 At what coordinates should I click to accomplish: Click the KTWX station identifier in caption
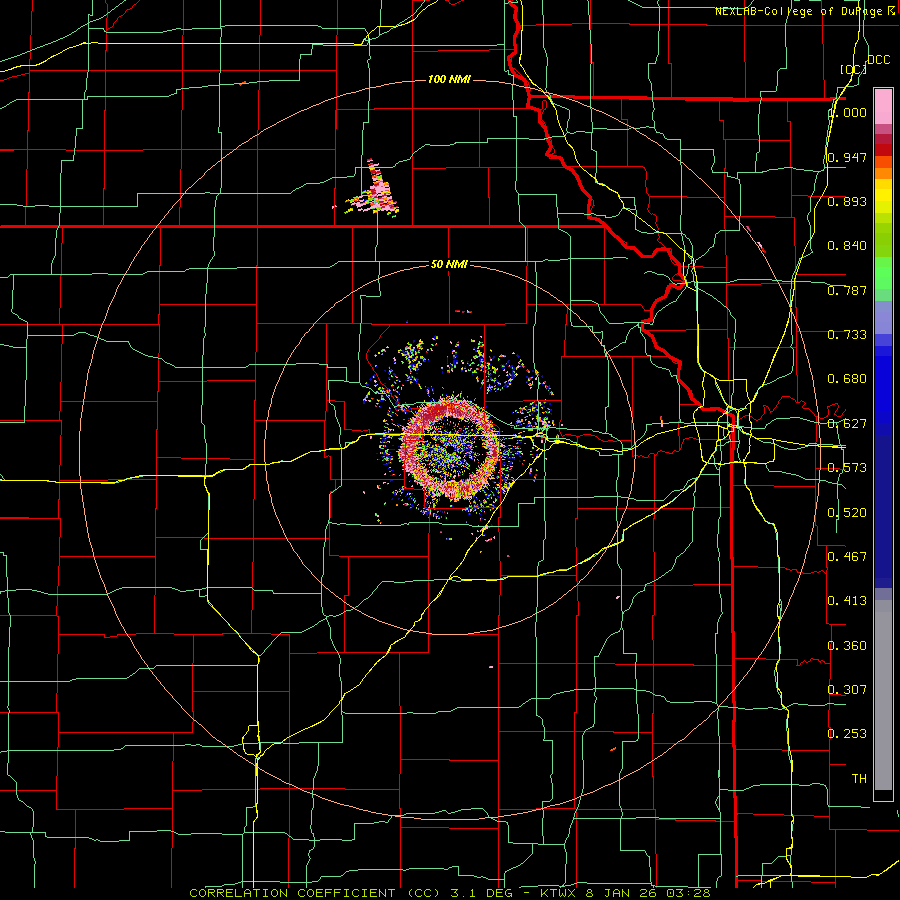click(x=559, y=893)
